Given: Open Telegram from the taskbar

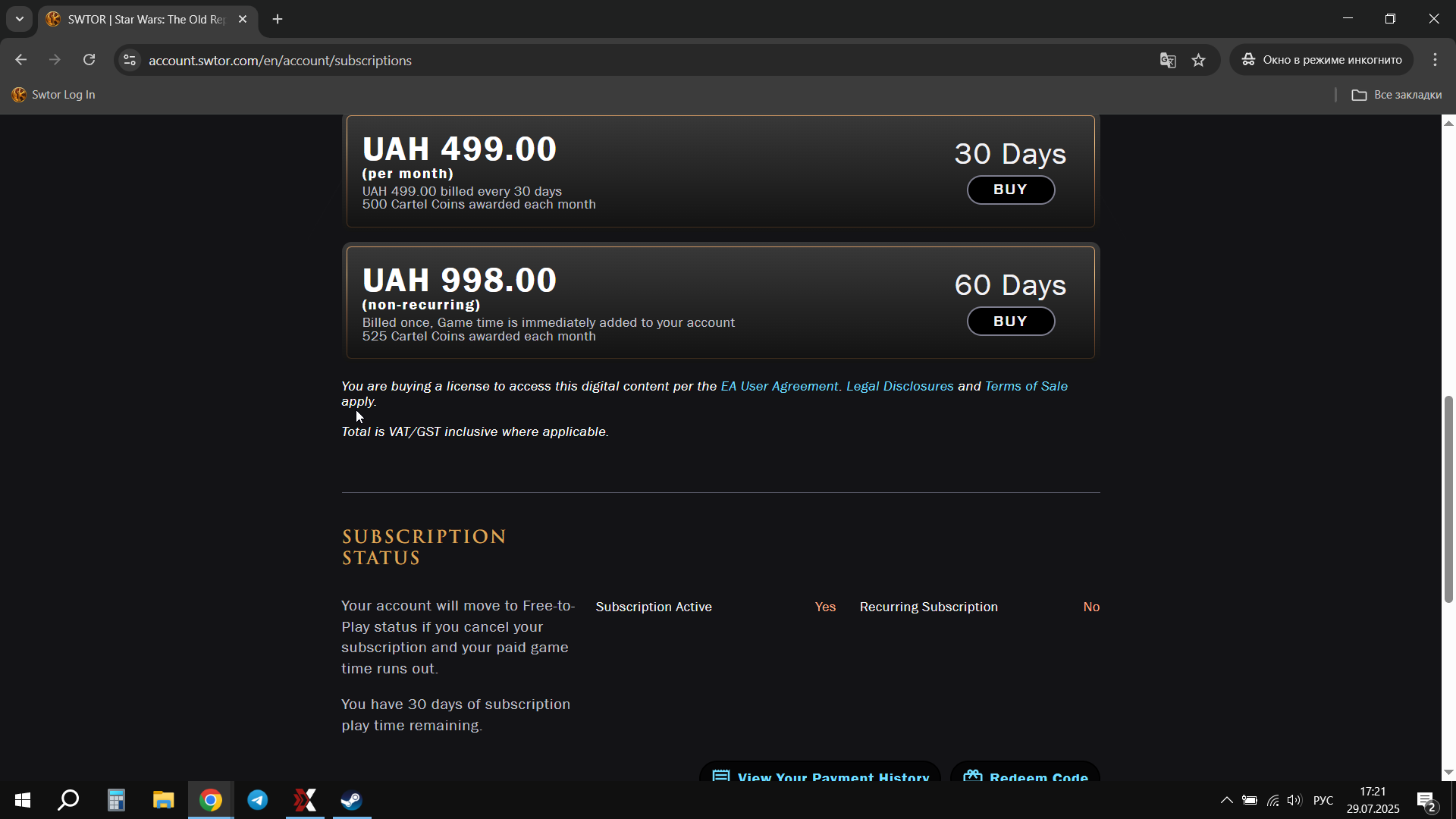Looking at the screenshot, I should click(x=258, y=800).
